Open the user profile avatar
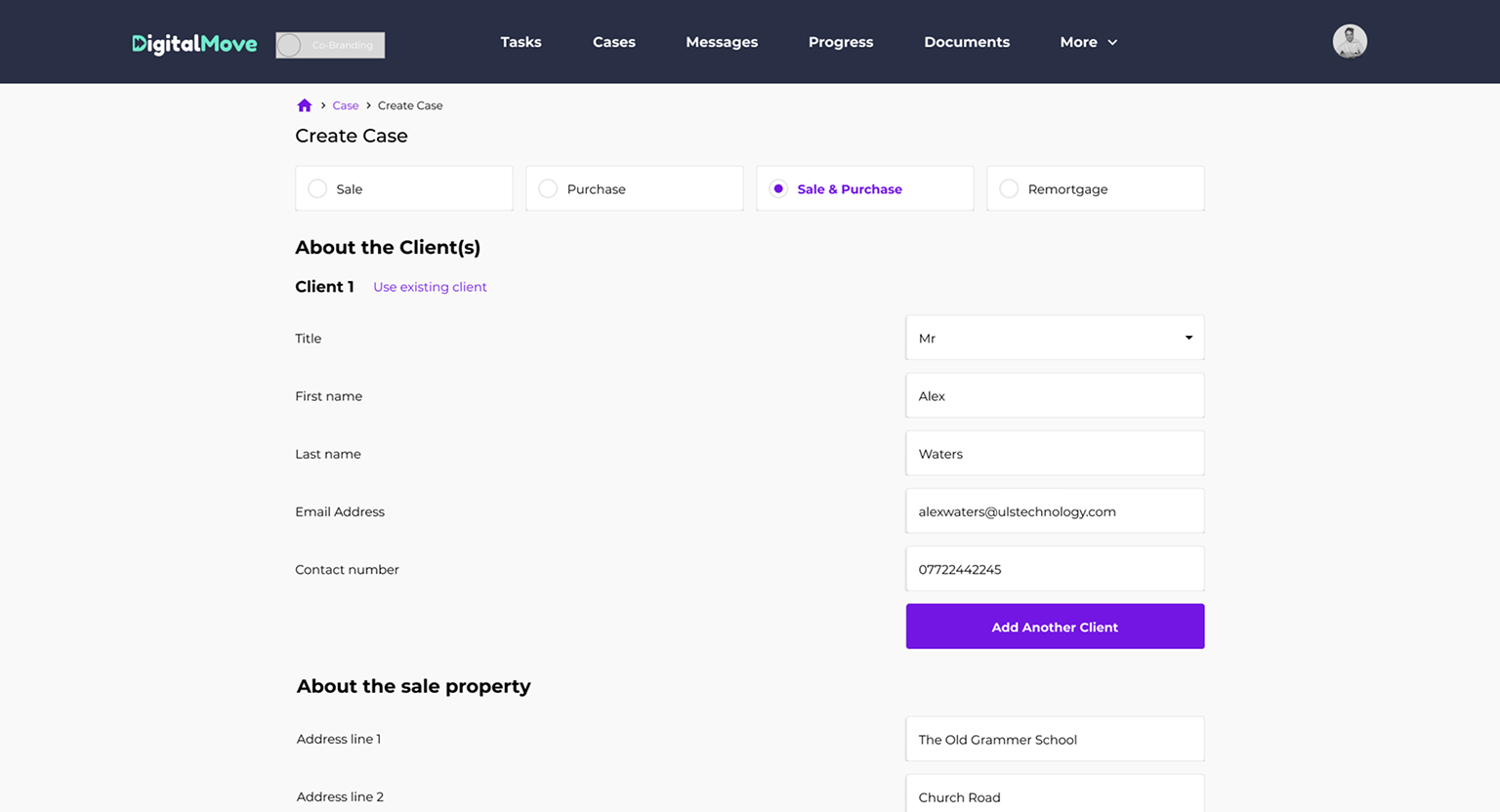The height and width of the screenshot is (812, 1500). point(1349,42)
